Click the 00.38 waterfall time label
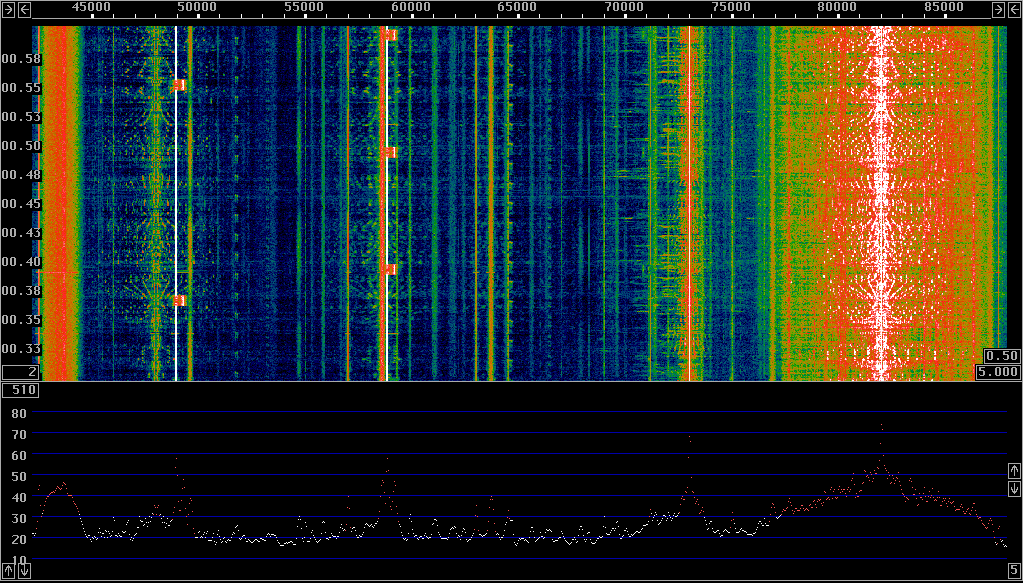Viewport: 1023px width, 583px height. pos(21,292)
